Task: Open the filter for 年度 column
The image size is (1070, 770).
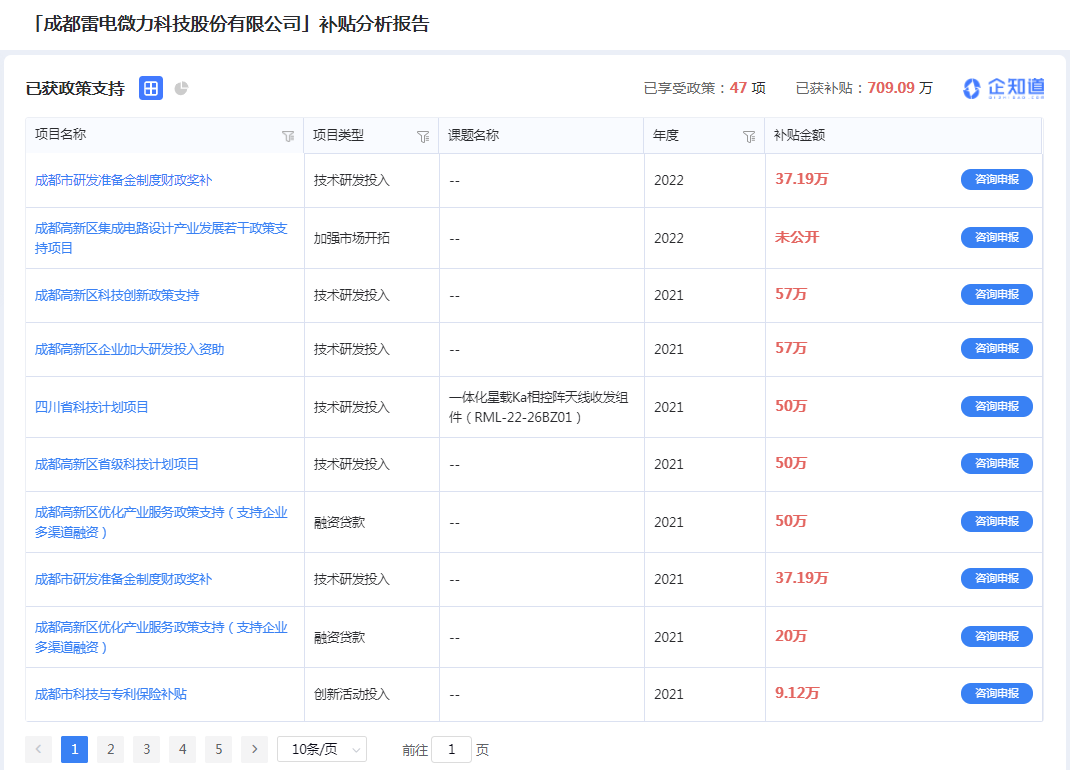Action: pos(749,137)
